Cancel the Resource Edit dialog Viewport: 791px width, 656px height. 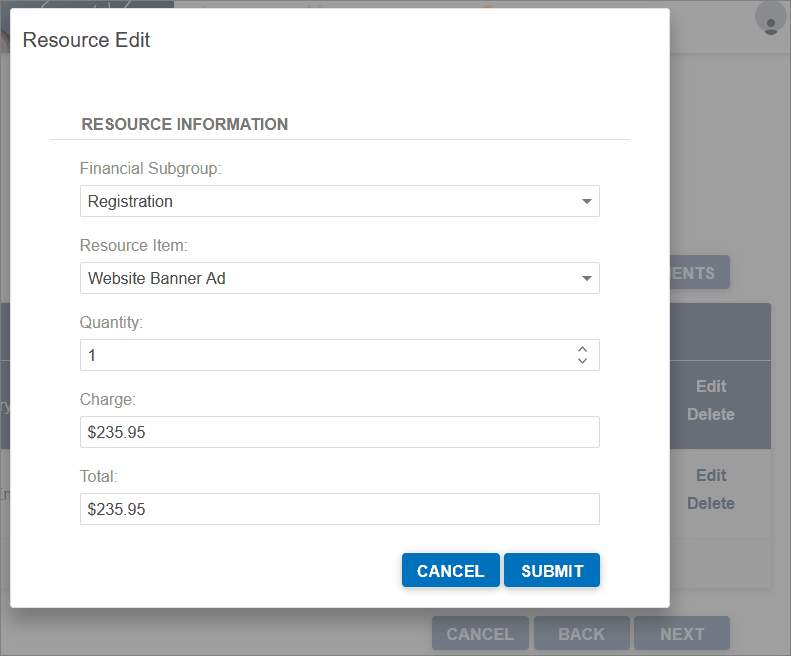(x=450, y=571)
